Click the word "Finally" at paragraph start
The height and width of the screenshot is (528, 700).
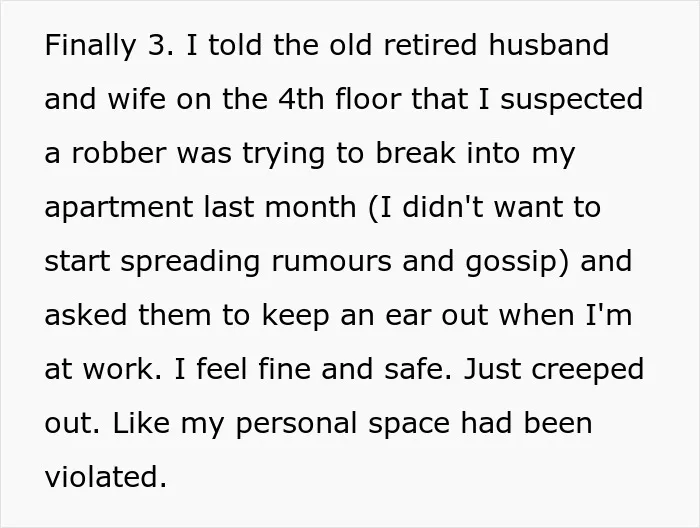click(x=91, y=46)
